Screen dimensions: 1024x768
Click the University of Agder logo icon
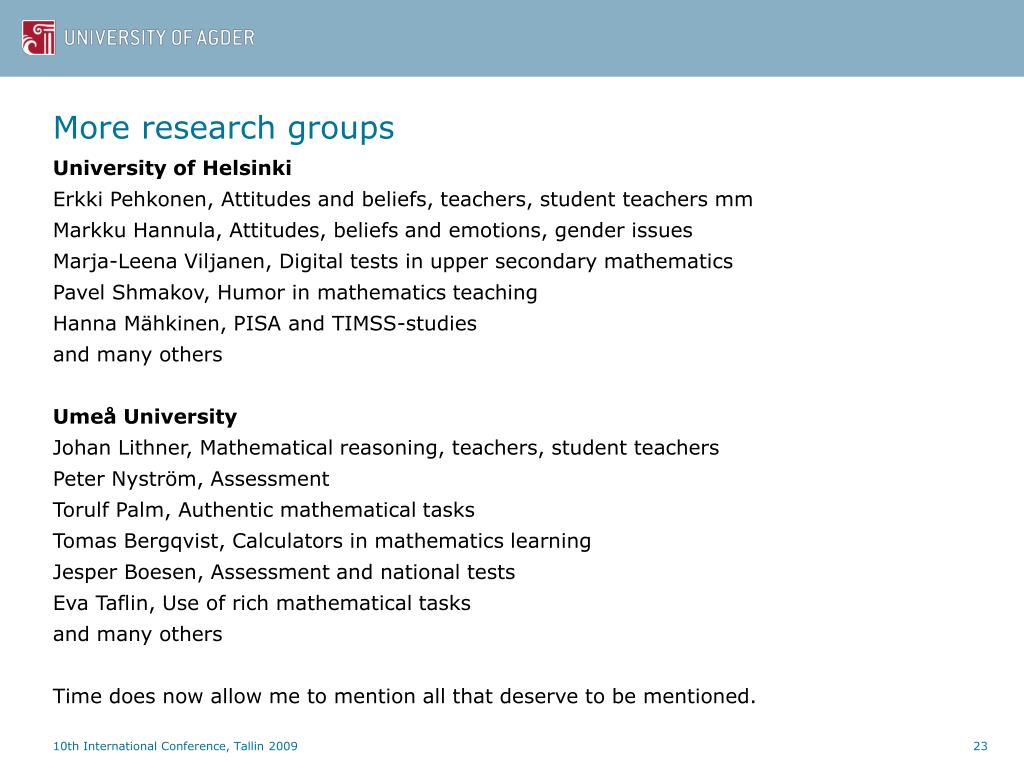39,37
